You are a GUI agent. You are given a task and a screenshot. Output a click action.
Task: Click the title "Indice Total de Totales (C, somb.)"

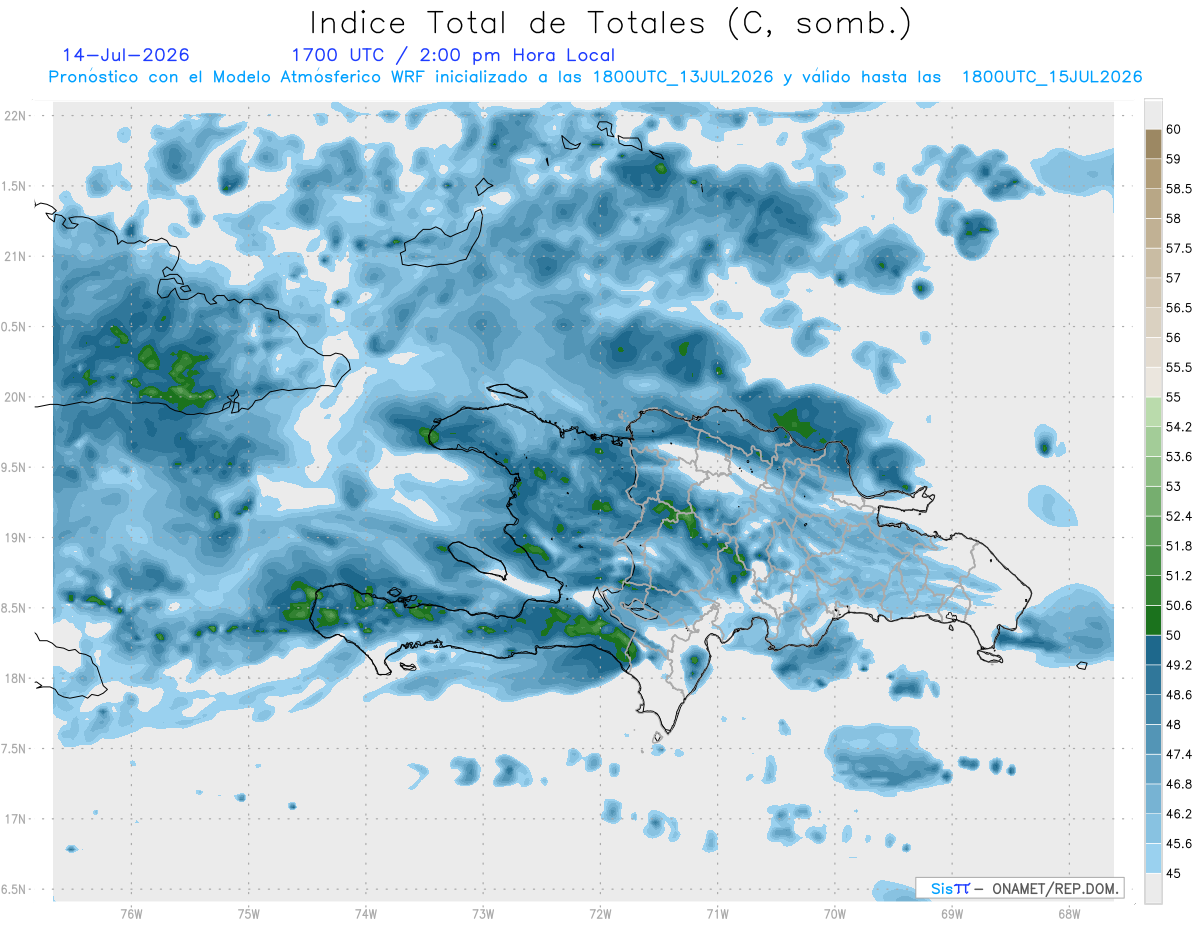click(x=610, y=23)
